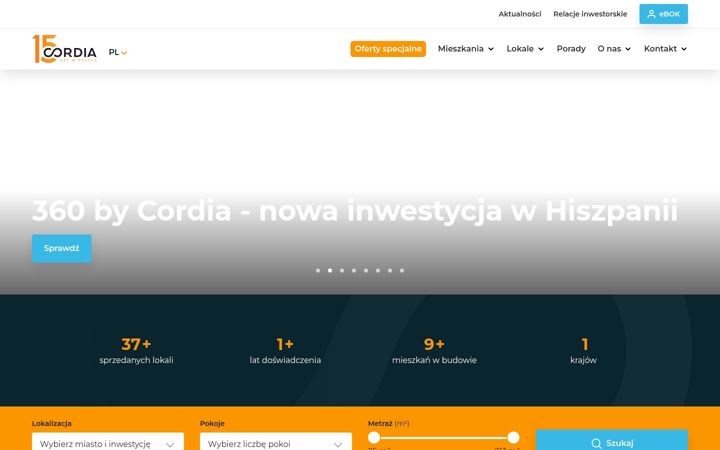Open the Wybierz liczbę pokoi dropdown

(x=276, y=443)
